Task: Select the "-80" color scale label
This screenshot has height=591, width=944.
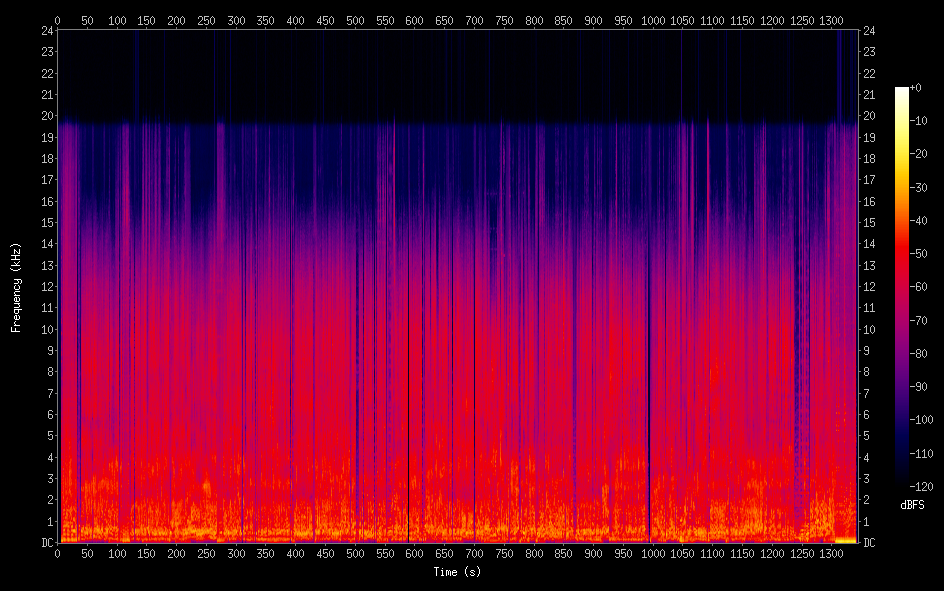Action: coord(918,354)
